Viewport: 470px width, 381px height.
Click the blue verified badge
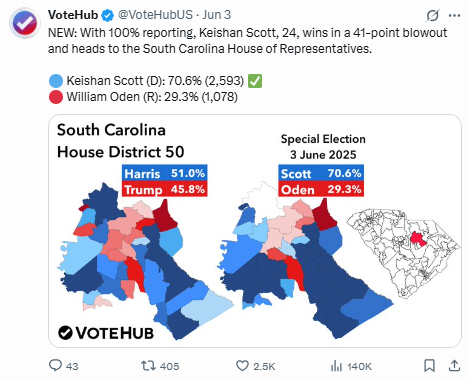tap(107, 15)
